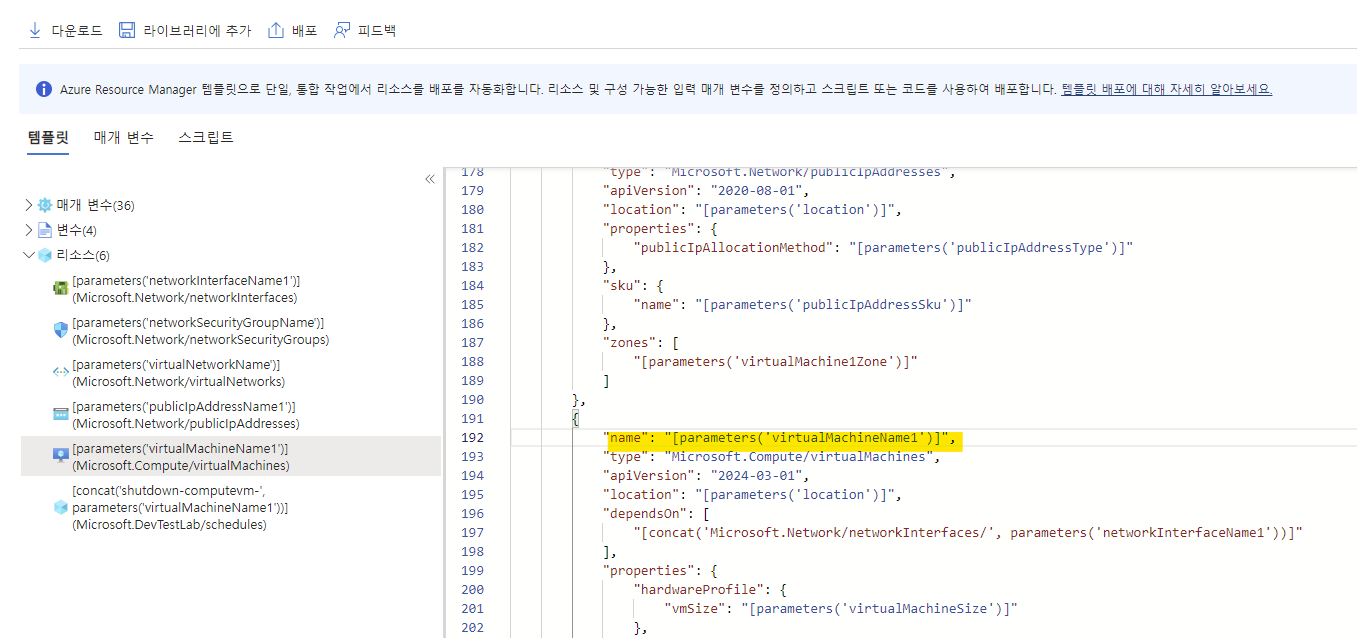
Task: Click the "dependsOn": [ code line
Action: click(x=655, y=513)
